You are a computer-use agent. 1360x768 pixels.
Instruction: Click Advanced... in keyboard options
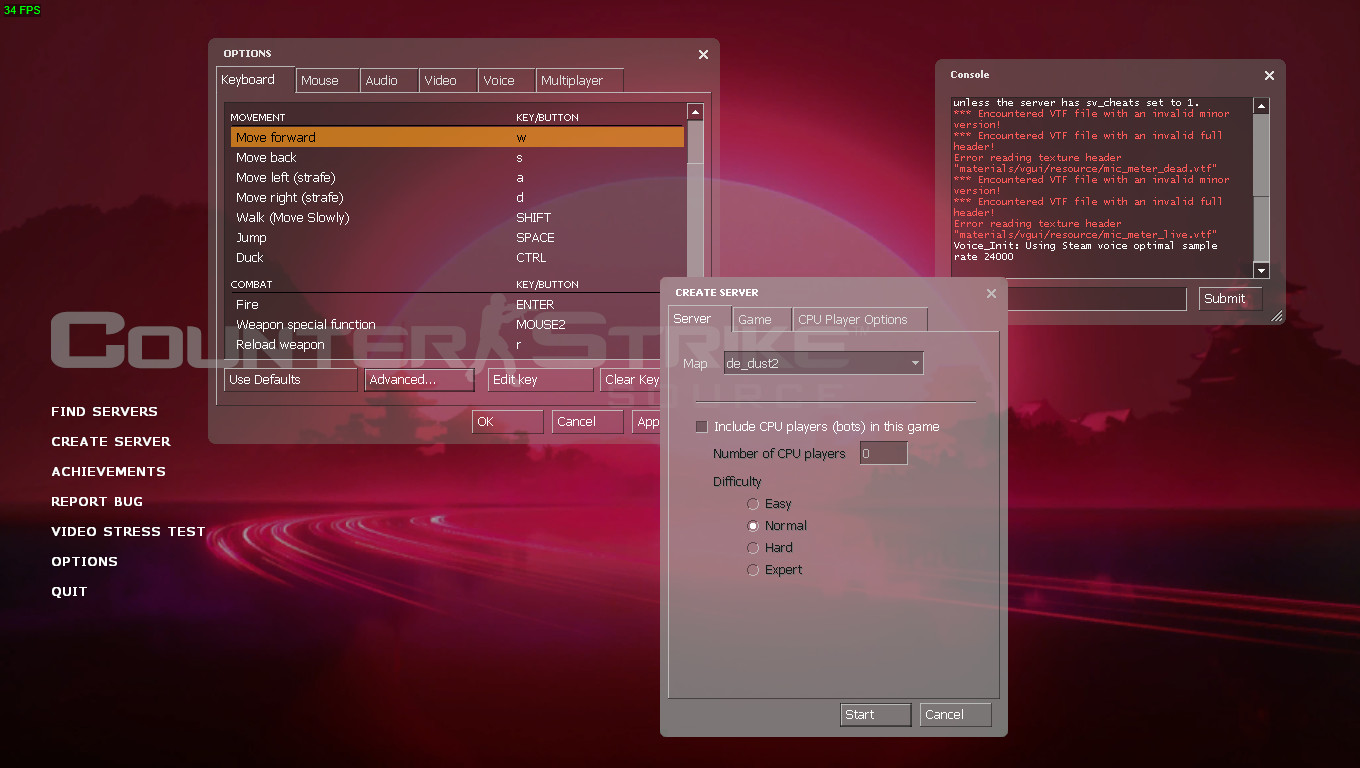[x=419, y=380]
